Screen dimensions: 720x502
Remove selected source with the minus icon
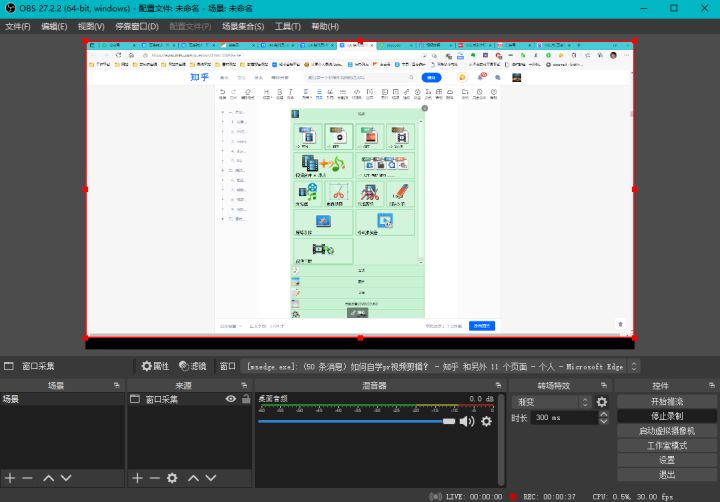pos(154,478)
